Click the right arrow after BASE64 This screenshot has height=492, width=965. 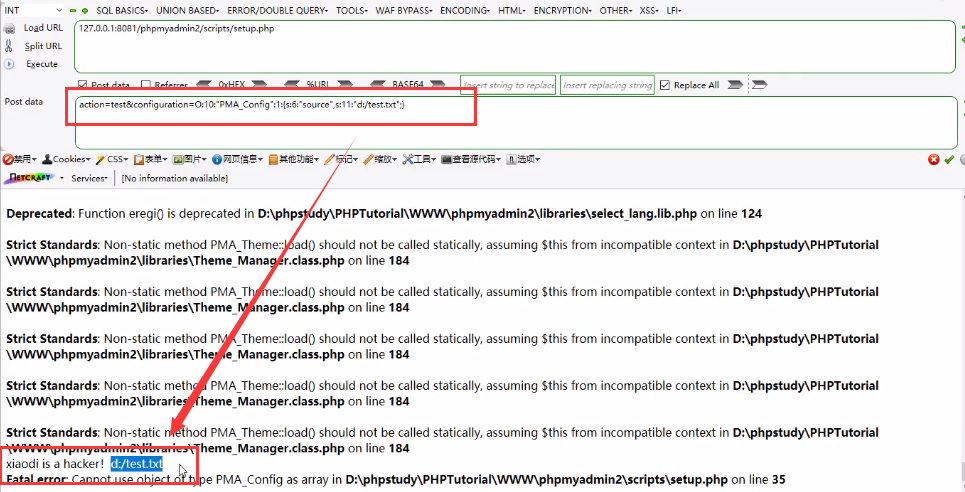(x=443, y=85)
